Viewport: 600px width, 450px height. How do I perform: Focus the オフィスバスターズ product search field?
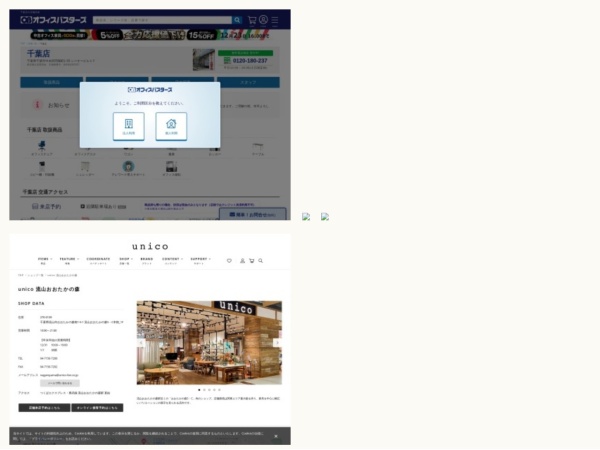162,20
